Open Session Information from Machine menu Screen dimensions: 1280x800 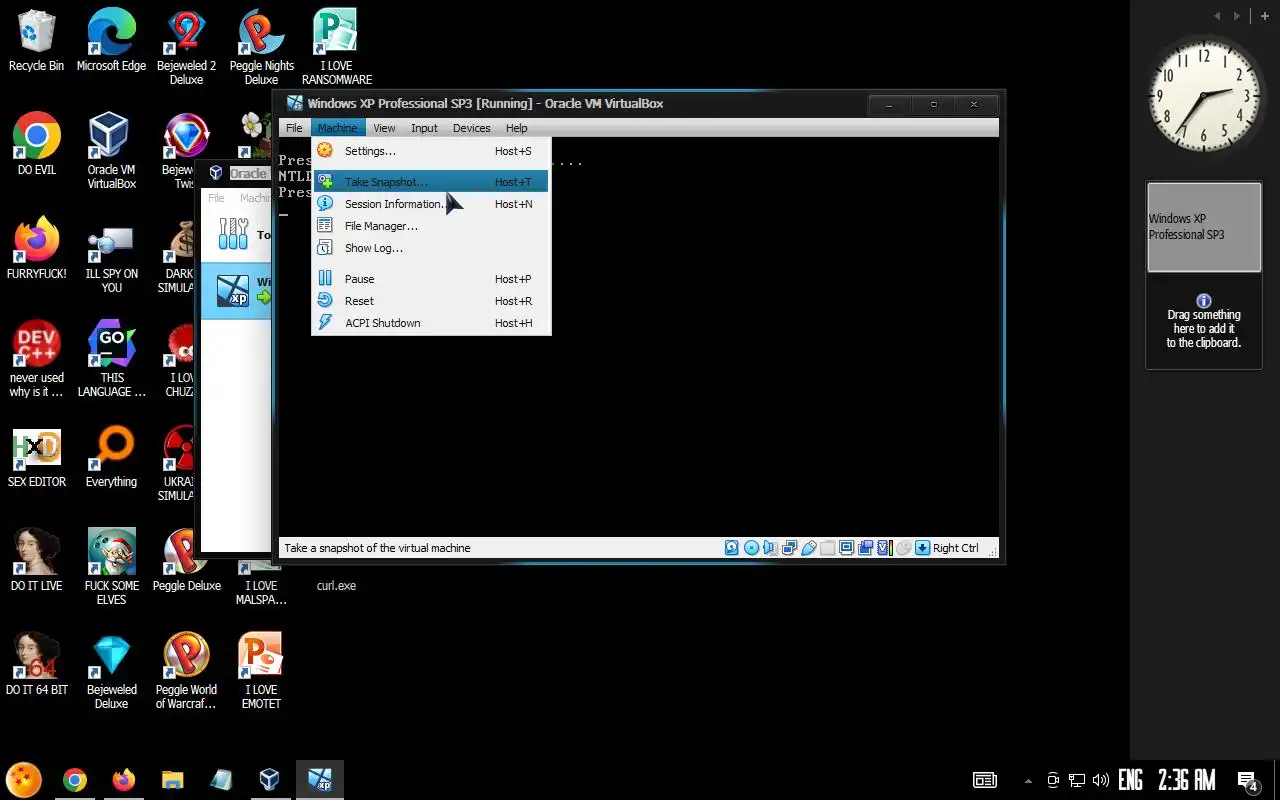(431, 204)
